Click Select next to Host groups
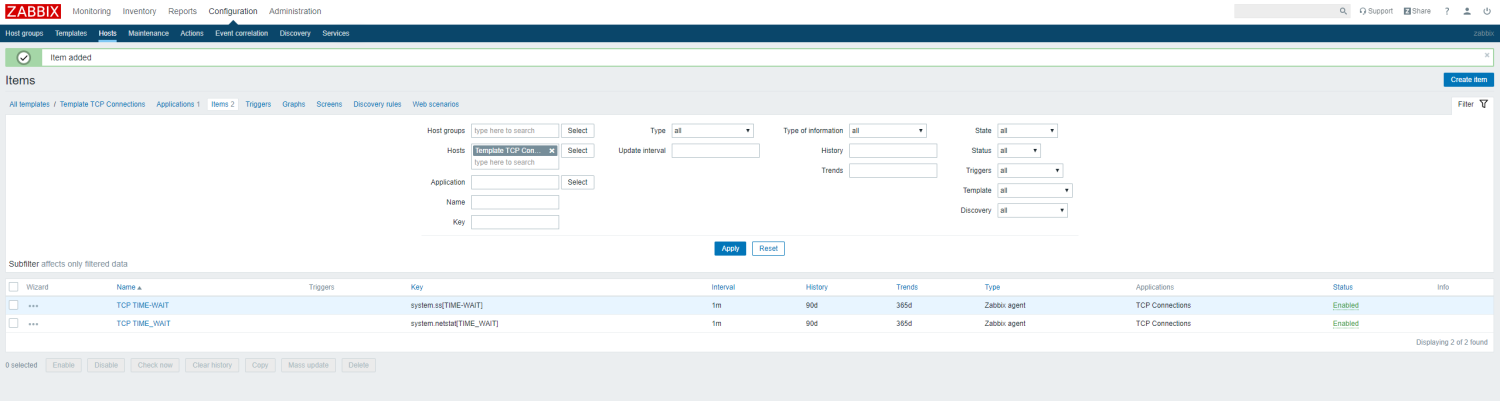Viewport: 1500px width, 401px height. [578, 131]
